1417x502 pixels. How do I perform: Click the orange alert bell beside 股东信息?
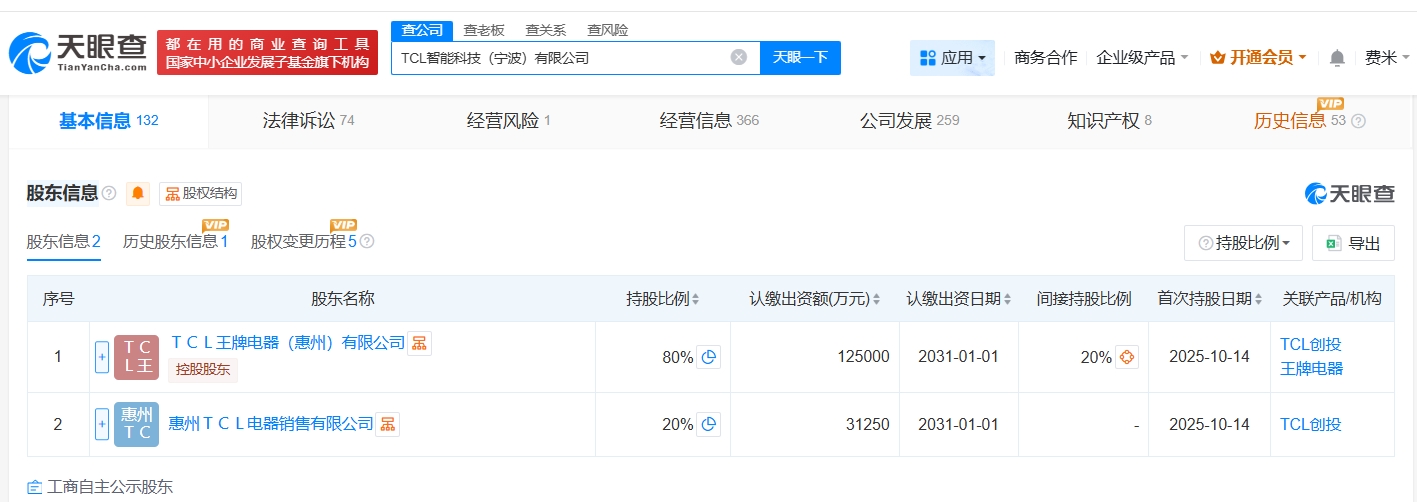click(138, 193)
